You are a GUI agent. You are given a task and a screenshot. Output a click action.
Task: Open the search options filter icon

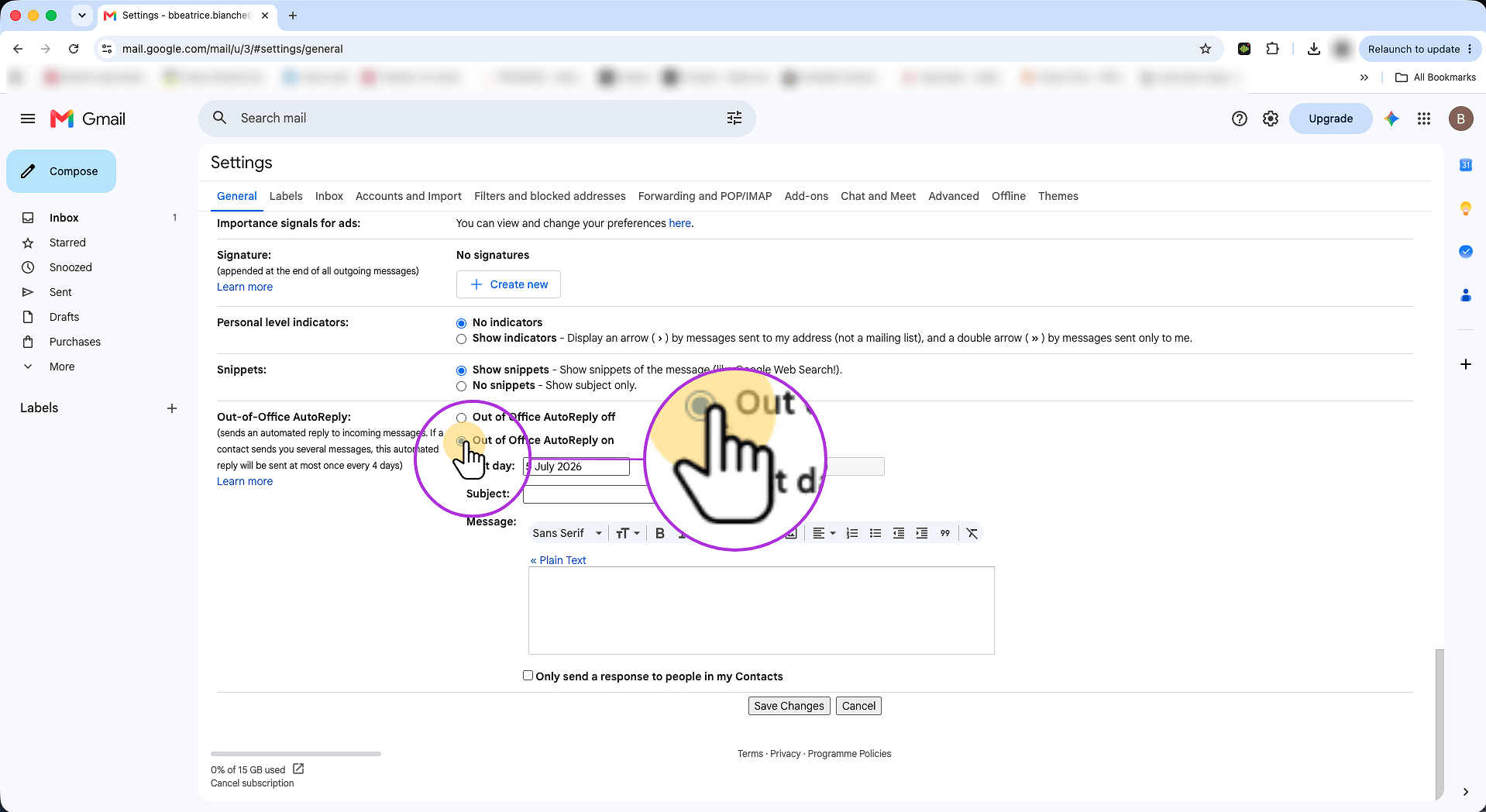point(734,118)
